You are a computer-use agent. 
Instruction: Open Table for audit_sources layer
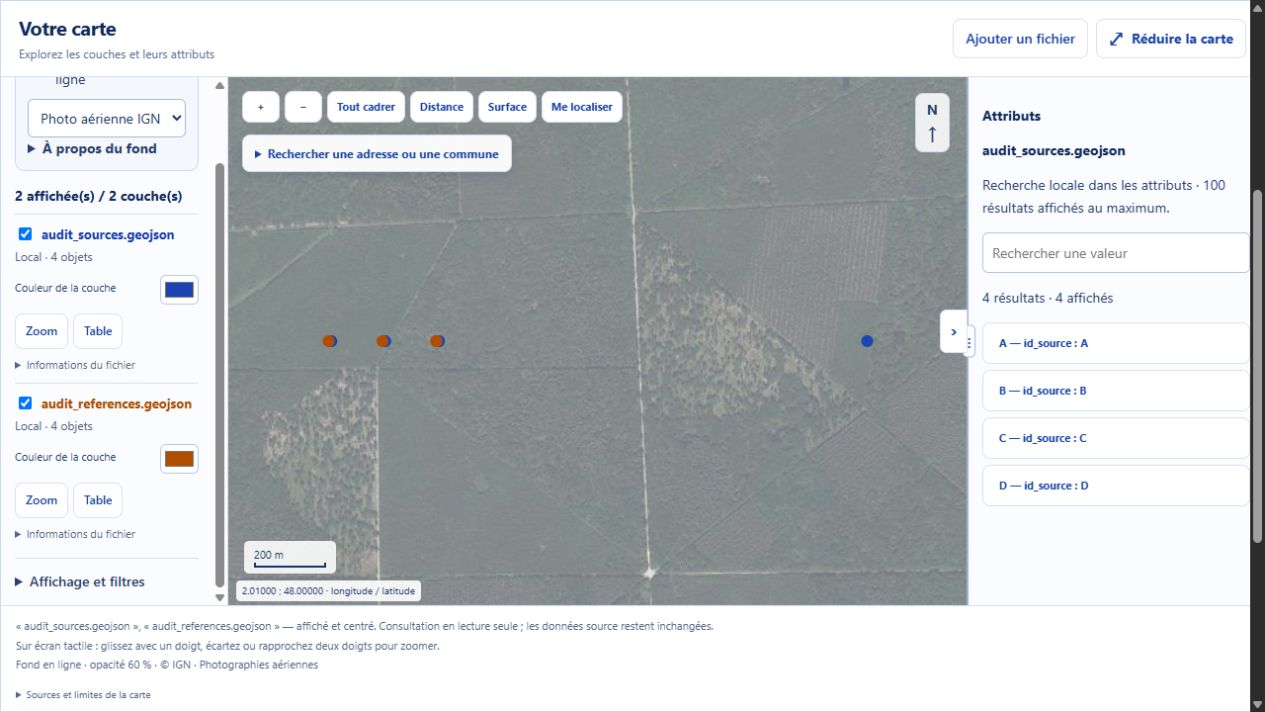coord(98,331)
